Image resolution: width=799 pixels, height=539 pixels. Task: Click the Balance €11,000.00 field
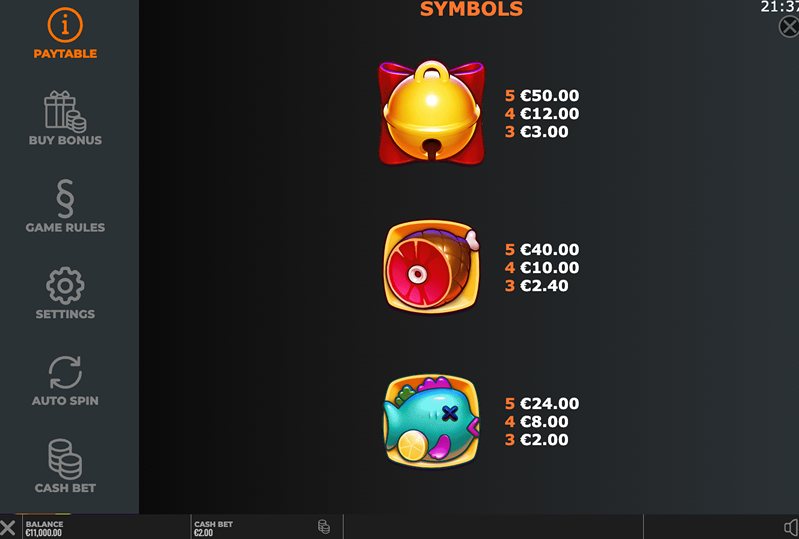click(x=45, y=528)
